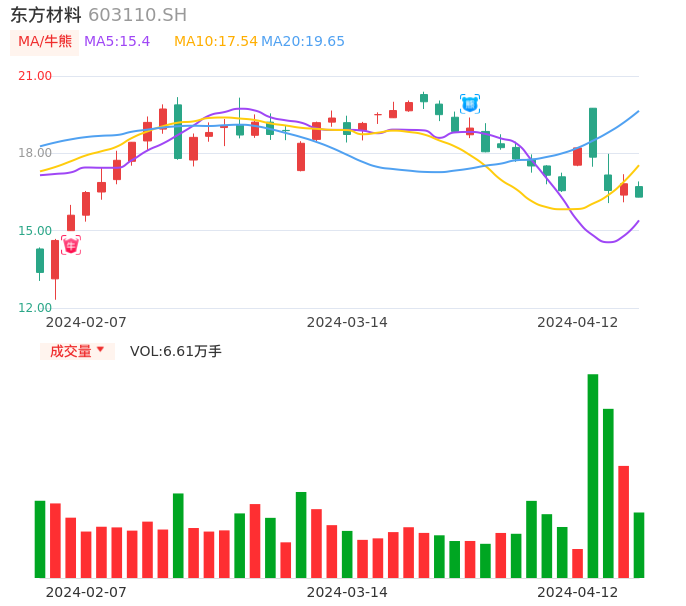
Task: Click the 2024-02-07 date on volume chart
Action: click(86, 592)
